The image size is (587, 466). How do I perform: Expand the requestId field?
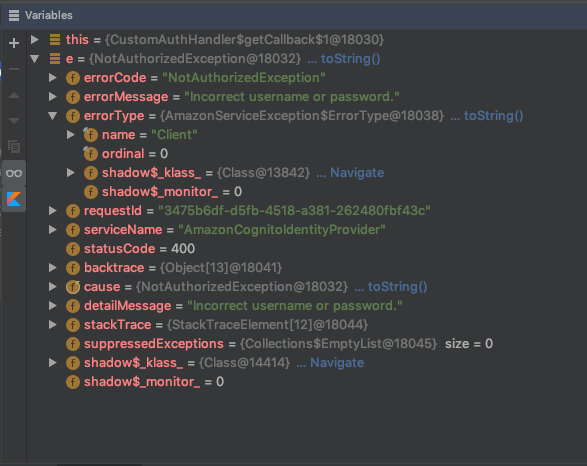(x=53, y=210)
